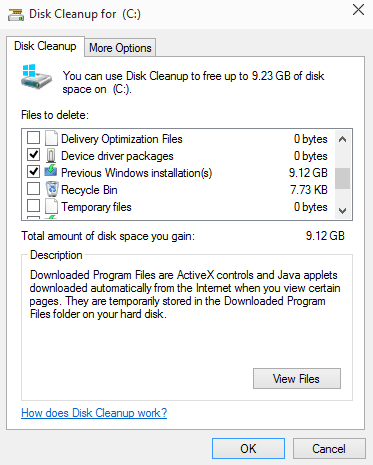373x465 pixels.
Task: Click the file list scrollbar thumb
Action: (x=342, y=178)
